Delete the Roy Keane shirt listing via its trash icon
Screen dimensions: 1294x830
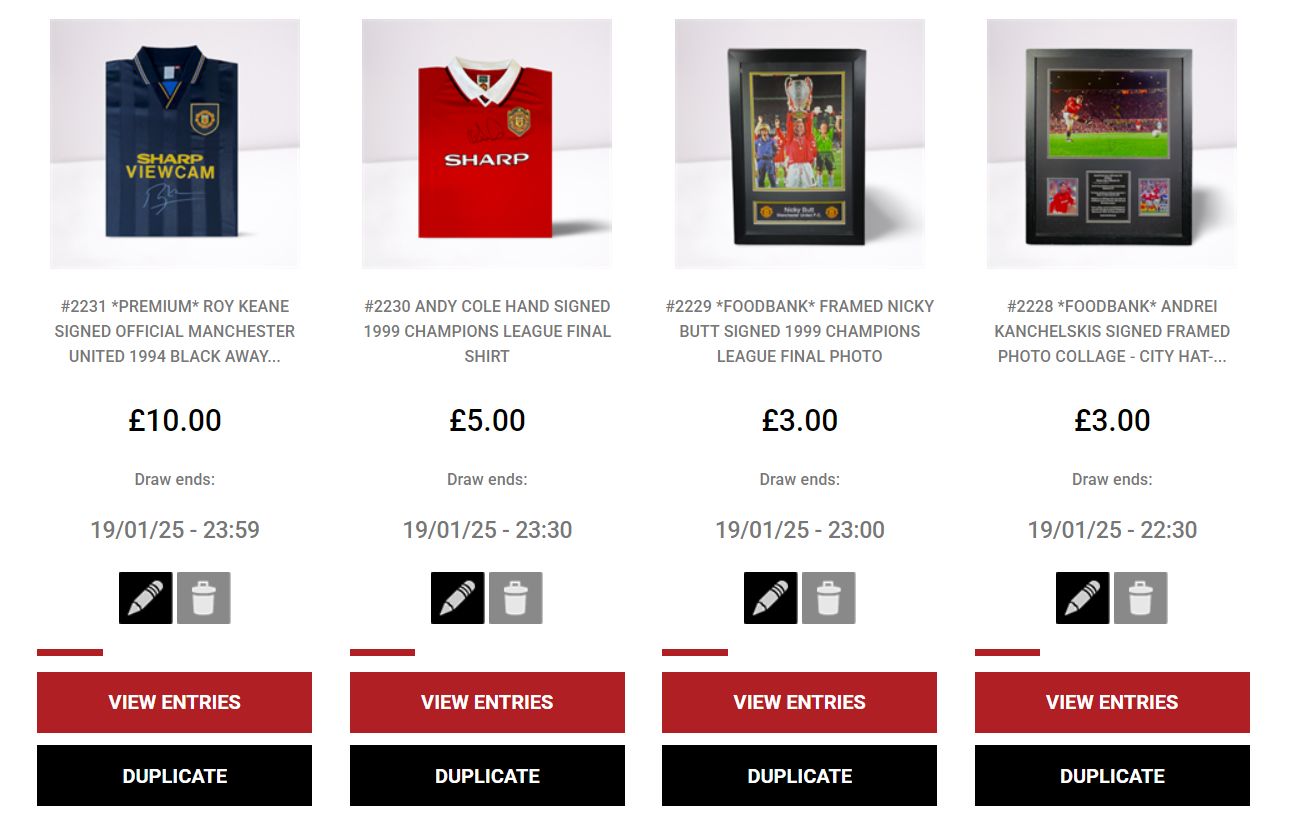204,598
